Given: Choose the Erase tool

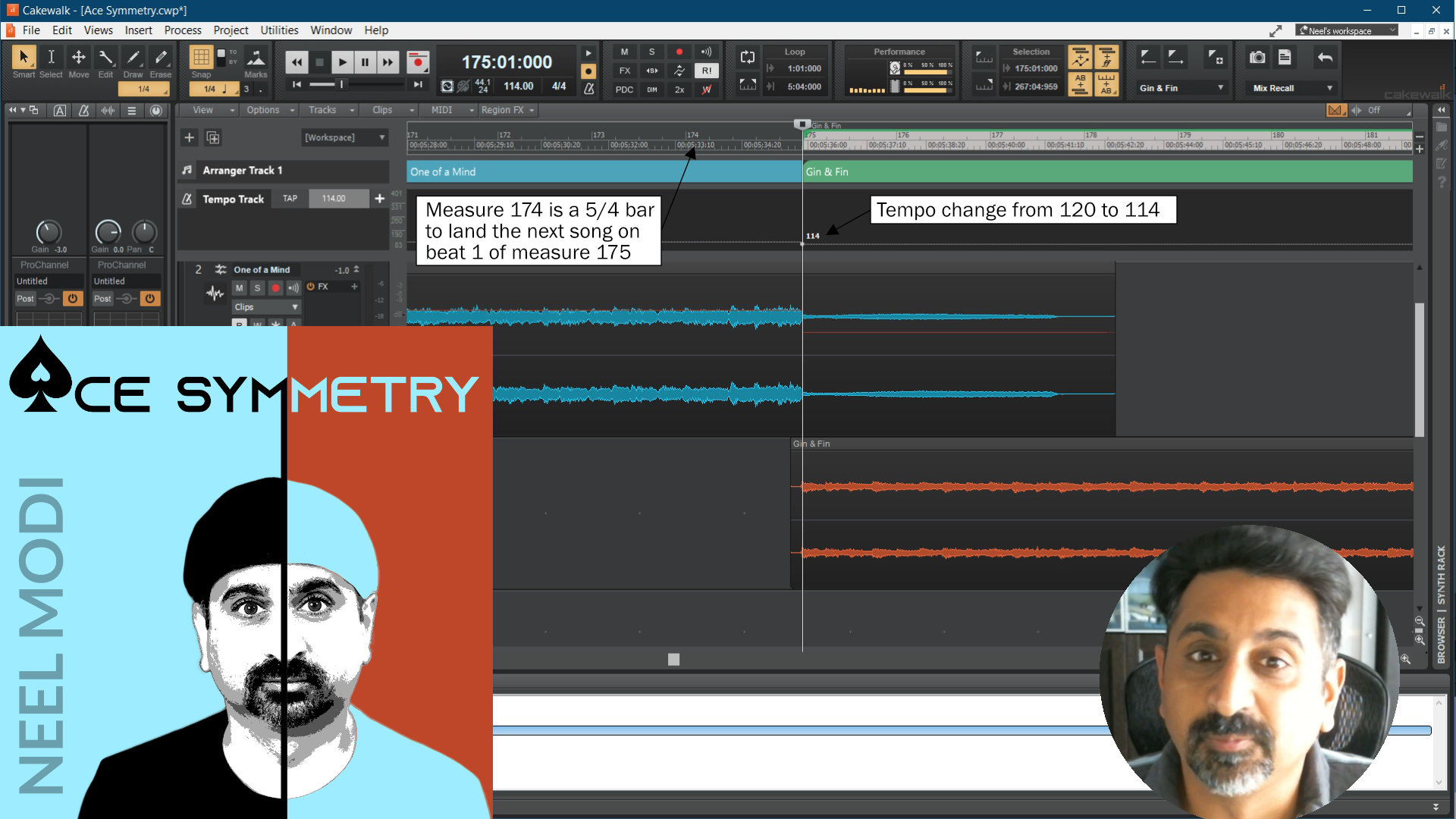Looking at the screenshot, I should [x=160, y=58].
